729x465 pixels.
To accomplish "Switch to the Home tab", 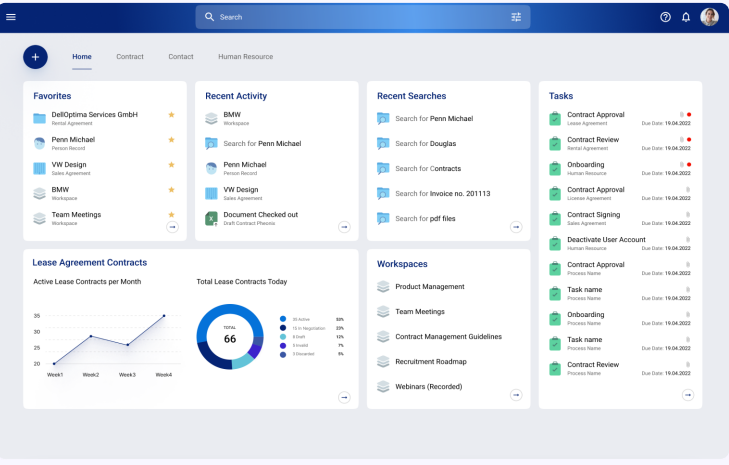I will pyautogui.click(x=82, y=57).
